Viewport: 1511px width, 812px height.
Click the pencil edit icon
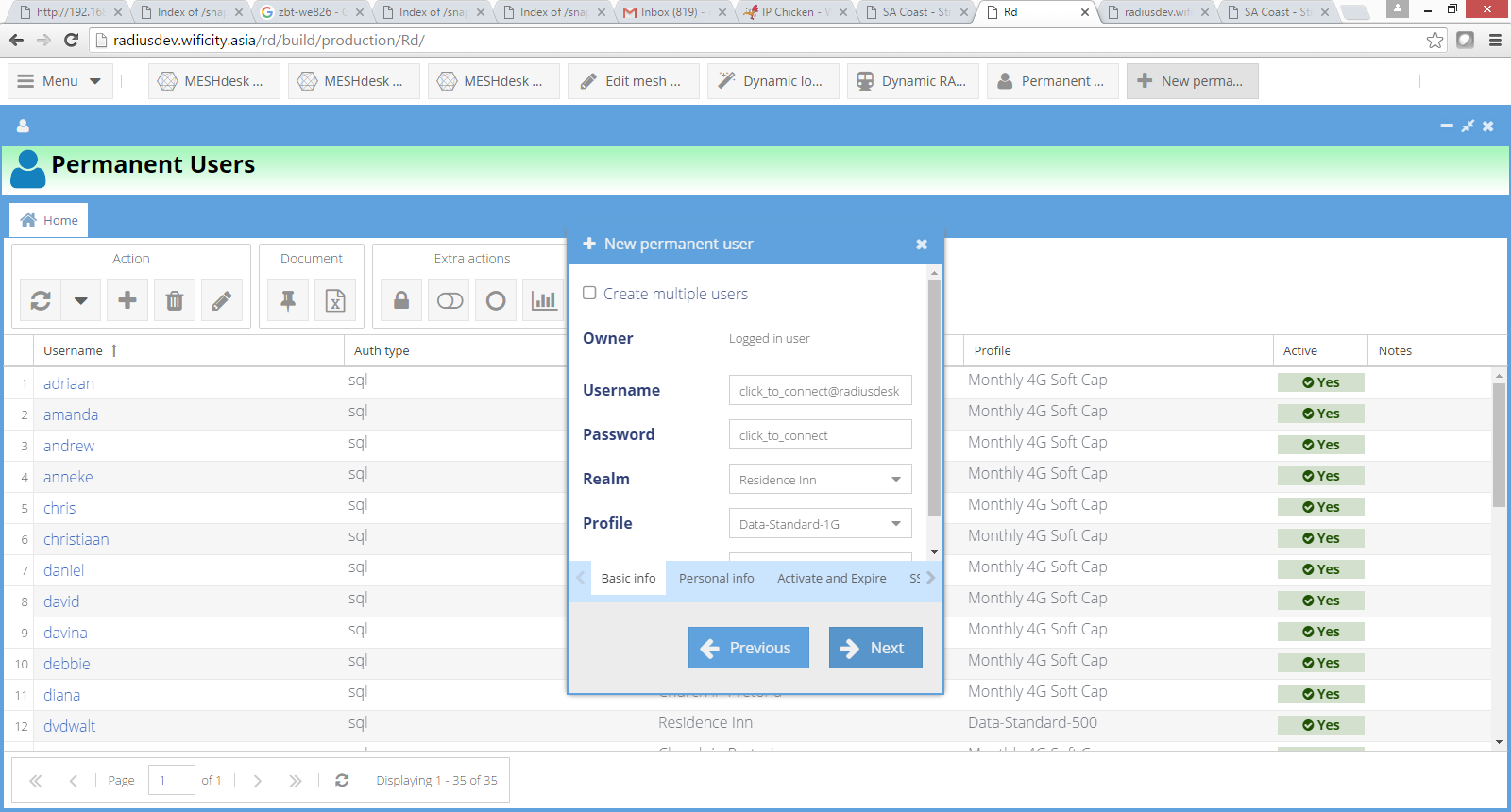coord(222,301)
